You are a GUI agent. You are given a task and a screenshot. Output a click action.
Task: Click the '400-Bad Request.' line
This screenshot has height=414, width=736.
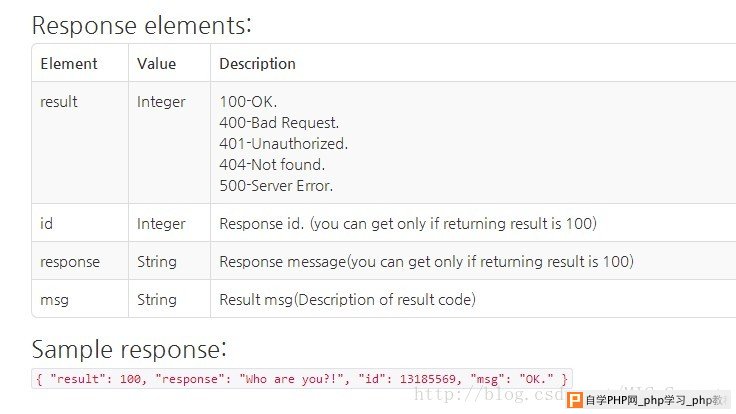coord(279,123)
